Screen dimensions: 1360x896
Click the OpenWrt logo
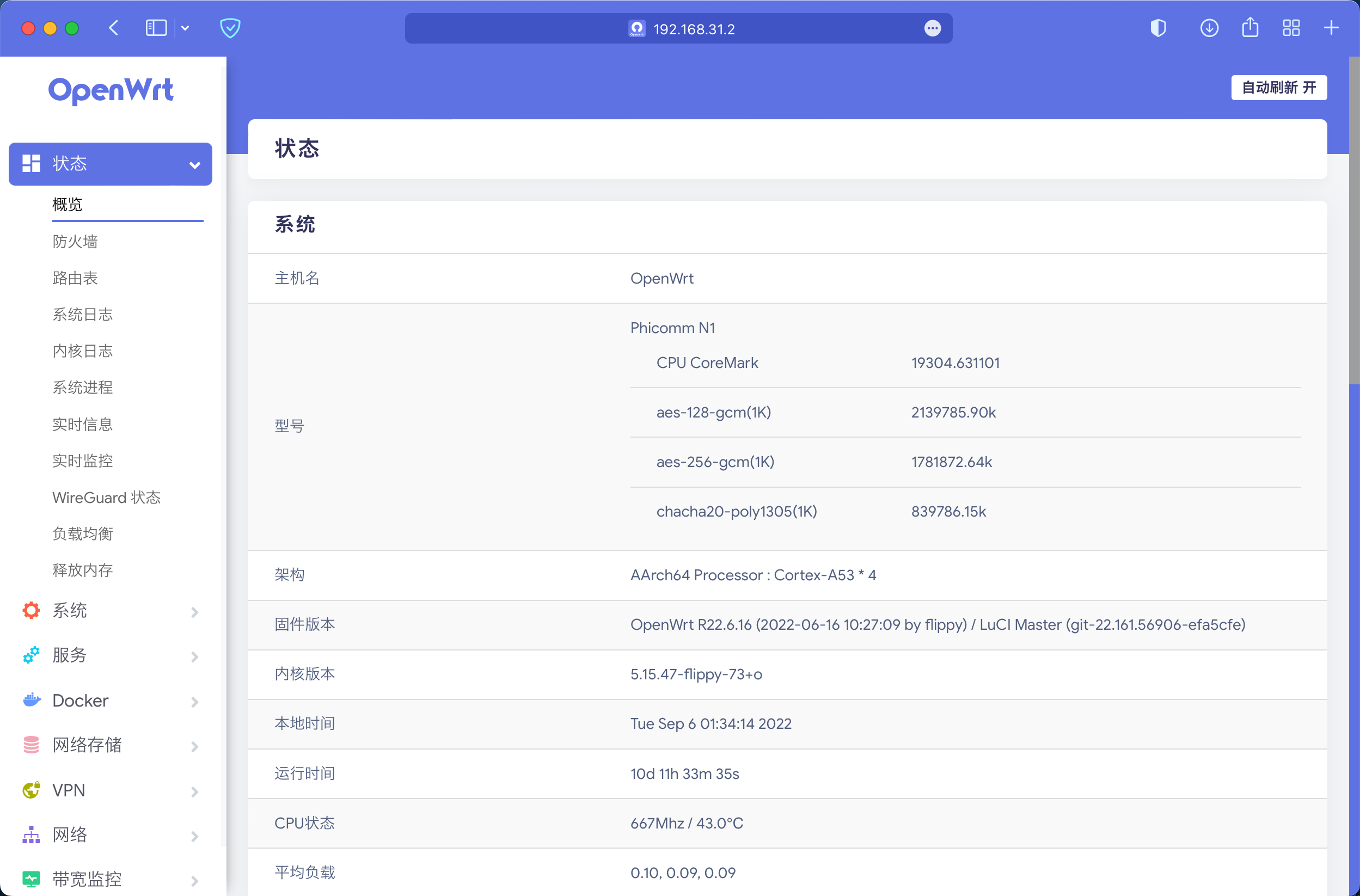point(111,90)
